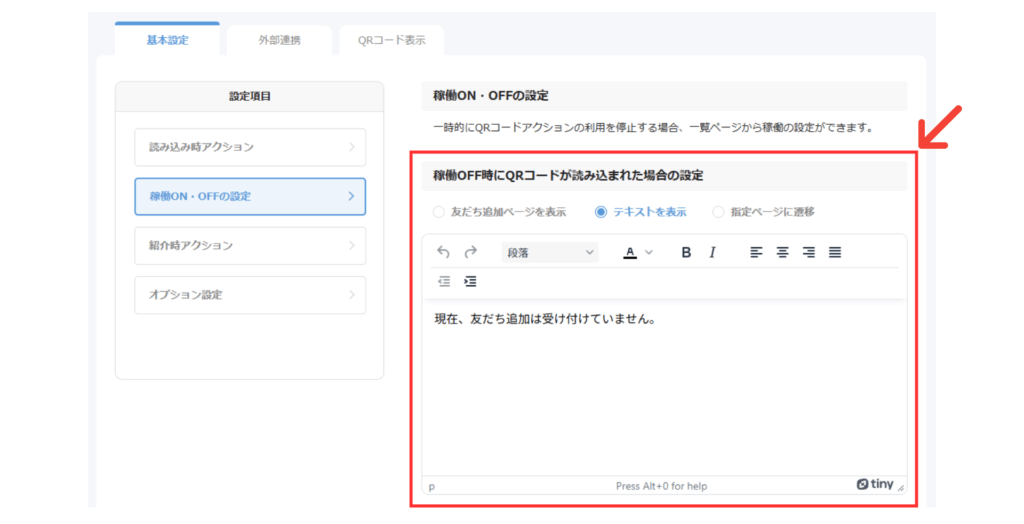Click the tiny logo link
1024x524 pixels.
coord(874,484)
